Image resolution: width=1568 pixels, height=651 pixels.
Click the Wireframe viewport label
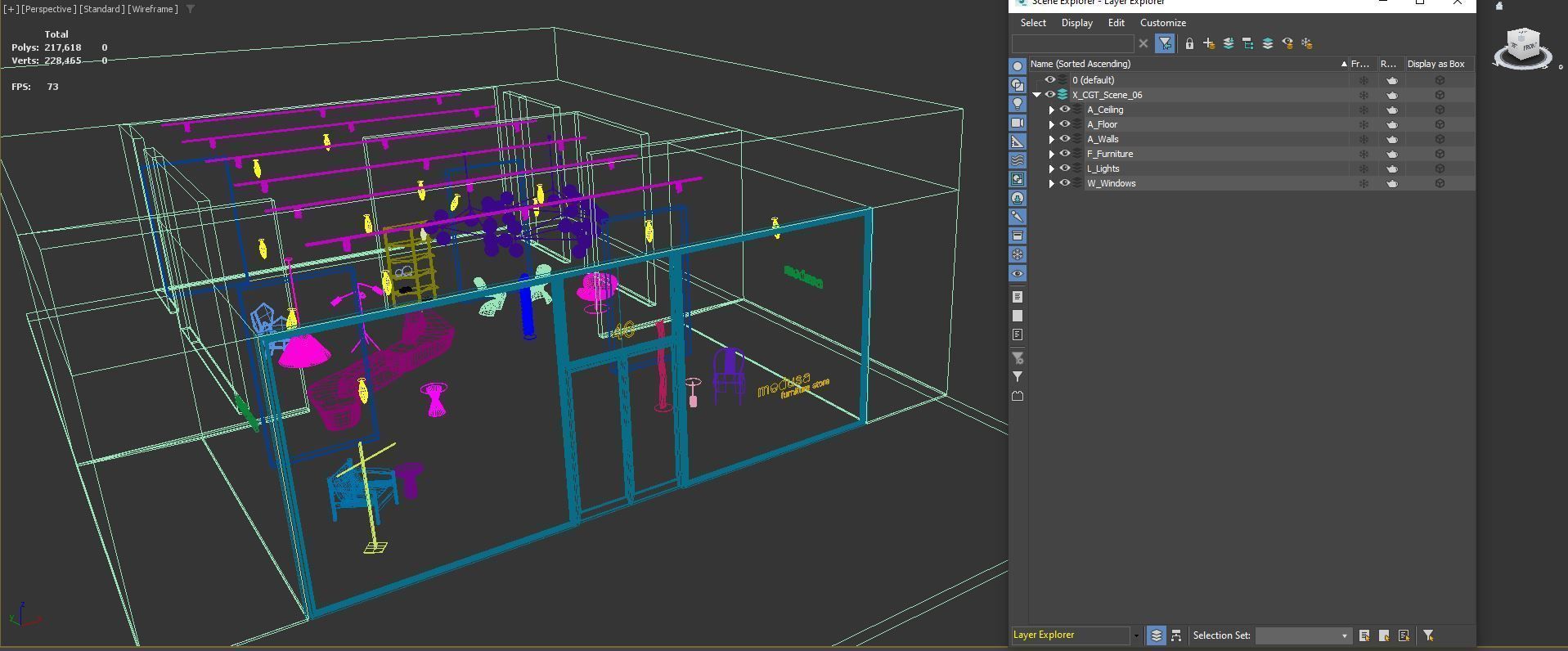click(x=153, y=9)
